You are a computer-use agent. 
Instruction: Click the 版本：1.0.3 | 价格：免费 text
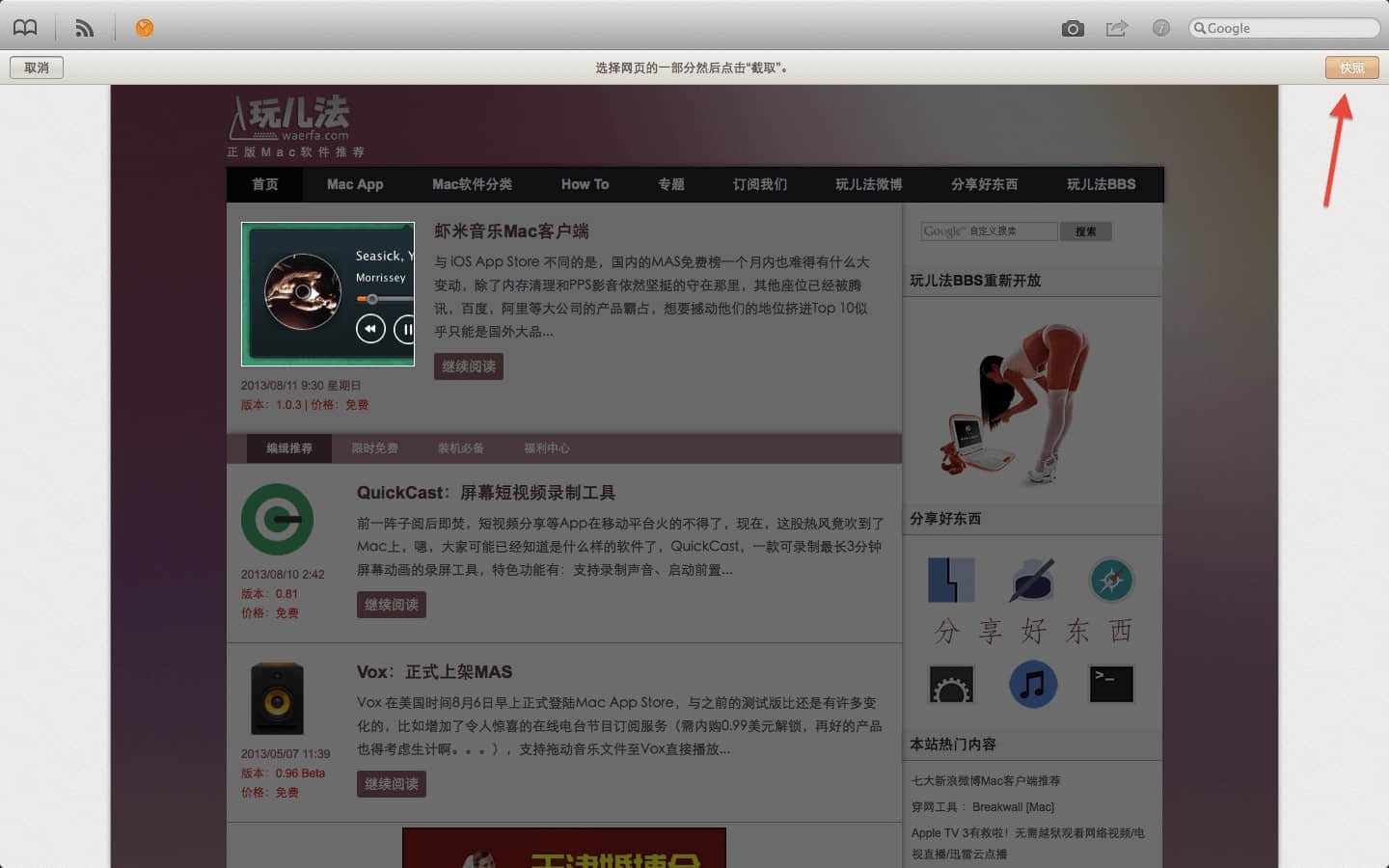(305, 405)
